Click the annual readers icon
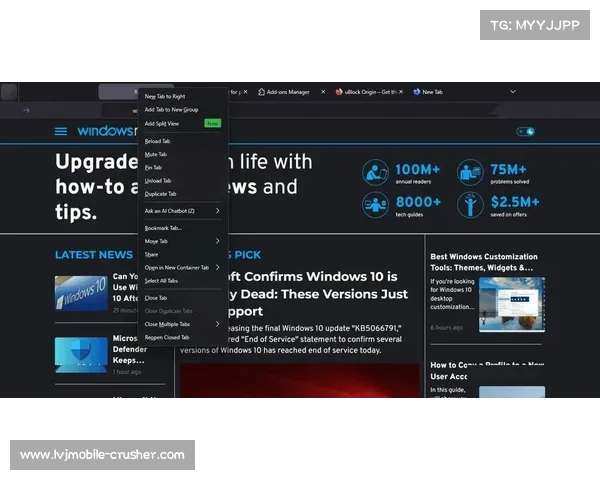The image size is (600, 480). (x=376, y=172)
